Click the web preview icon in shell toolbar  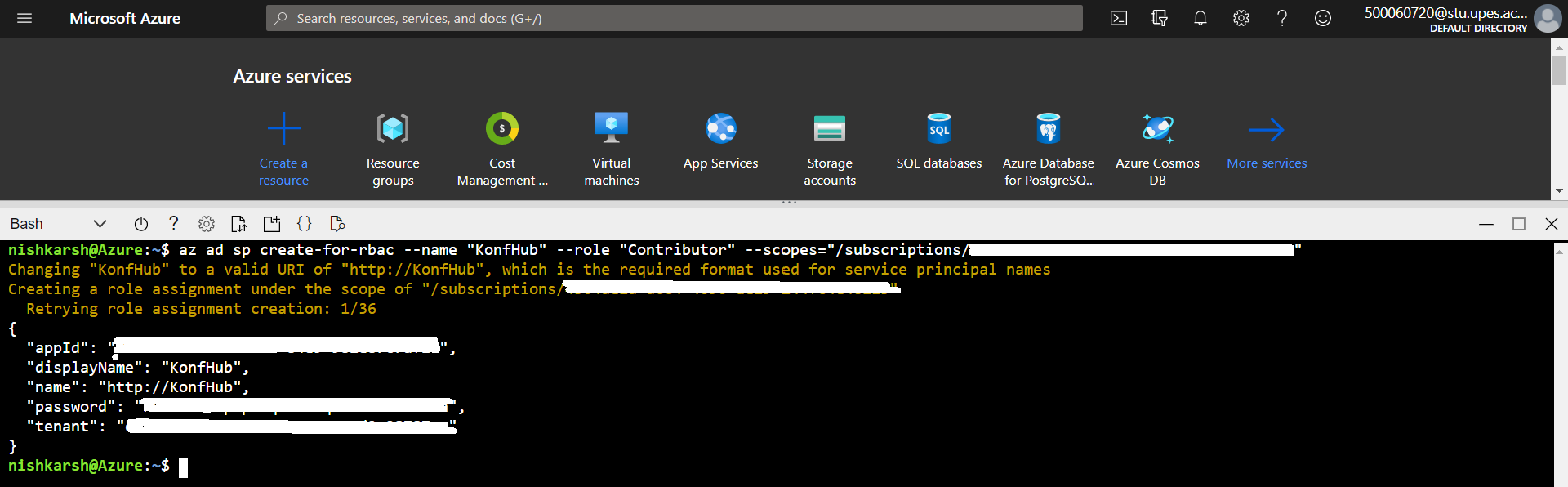click(337, 224)
